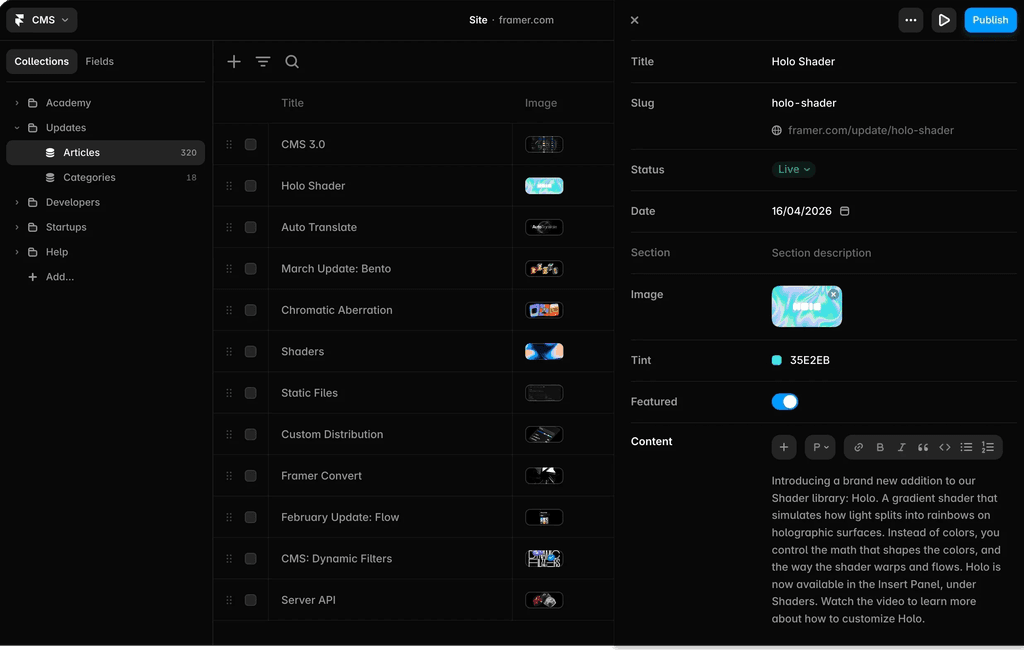Viewport: 1024px width, 650px height.
Task: Open the CMS dropdown menu
Action: (42, 20)
